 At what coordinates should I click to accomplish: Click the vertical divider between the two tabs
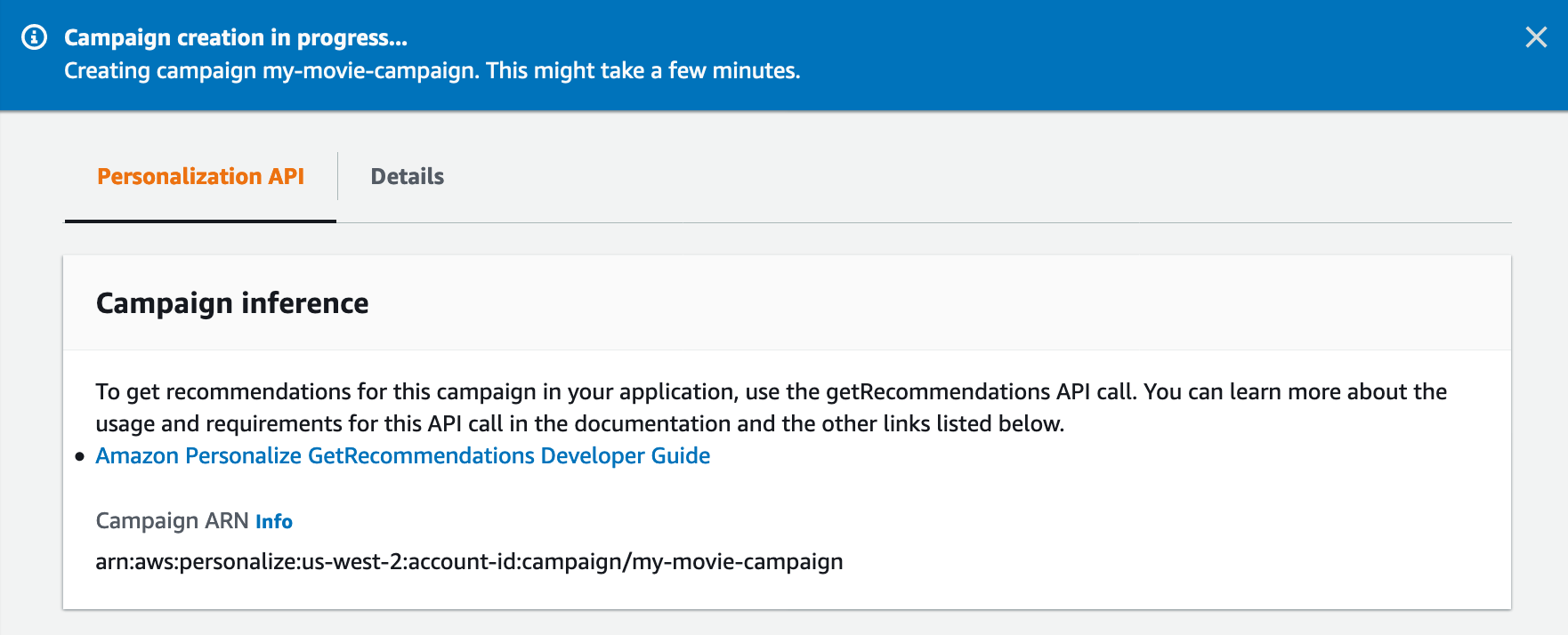337,176
